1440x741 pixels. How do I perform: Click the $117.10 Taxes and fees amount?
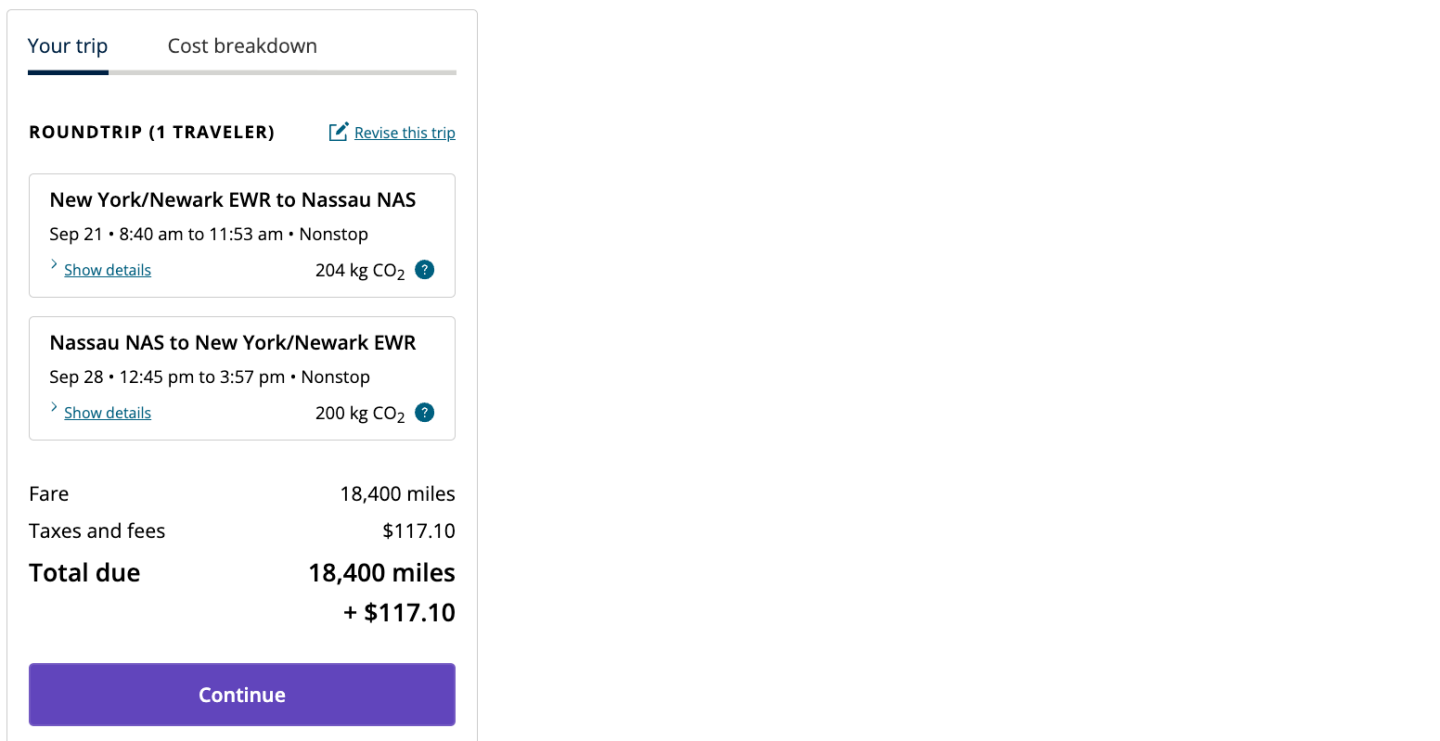418,531
